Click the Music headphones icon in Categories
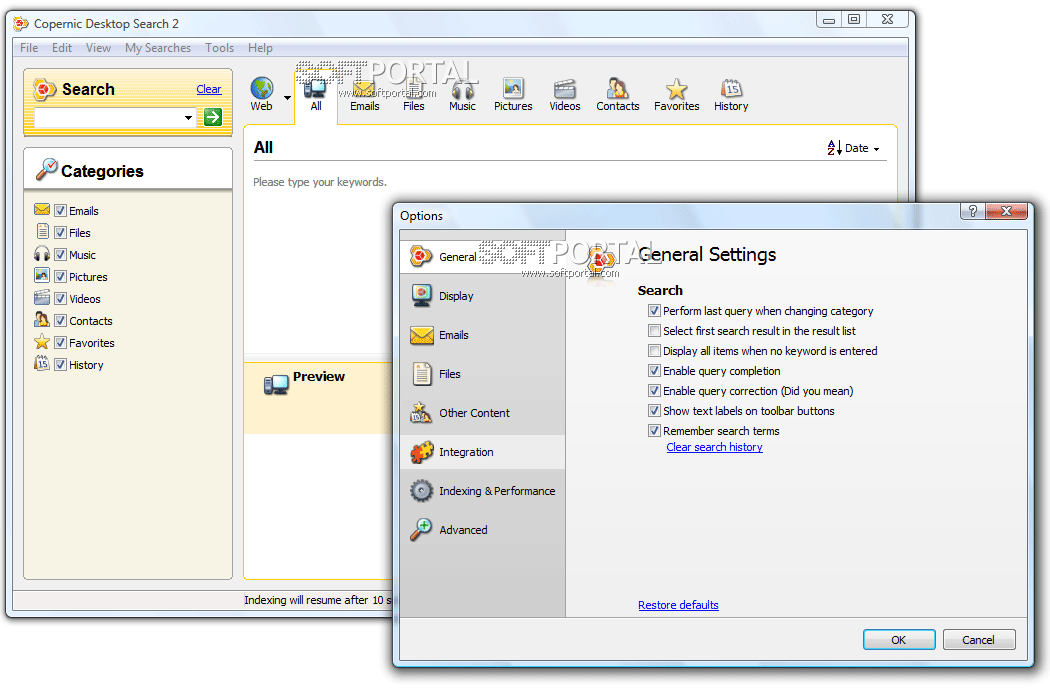The height and width of the screenshot is (688, 1050). pos(42,254)
